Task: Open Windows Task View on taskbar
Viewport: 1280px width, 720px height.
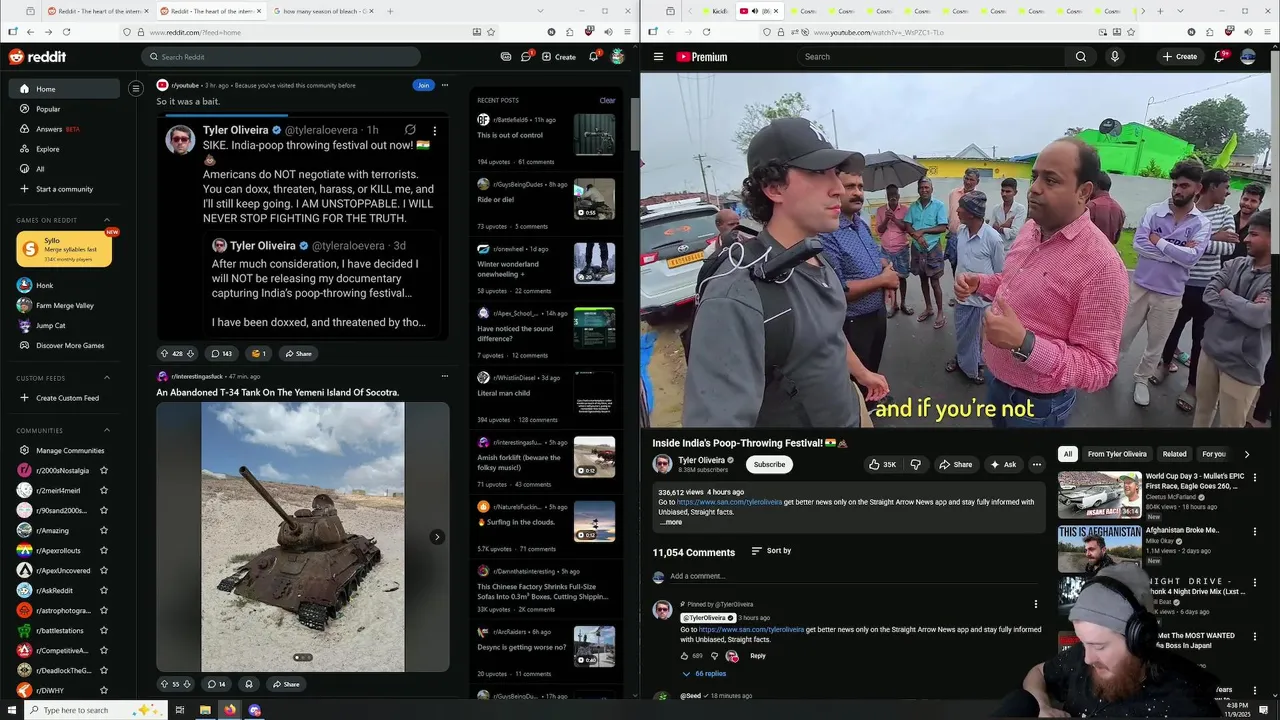Action: pyautogui.click(x=180, y=710)
